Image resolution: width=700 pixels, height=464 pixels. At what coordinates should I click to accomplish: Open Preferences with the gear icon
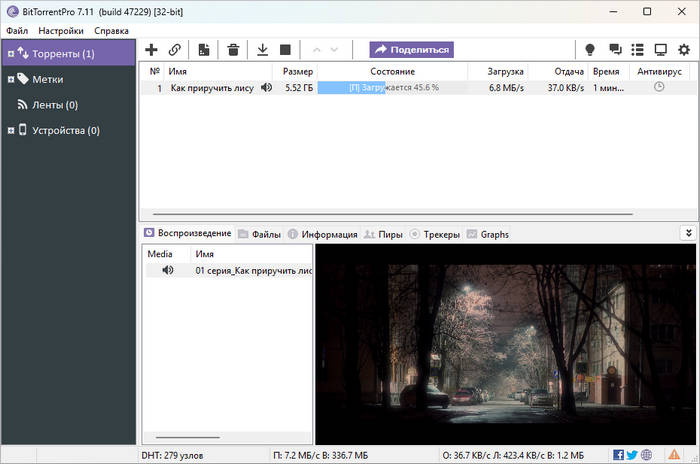pos(684,49)
